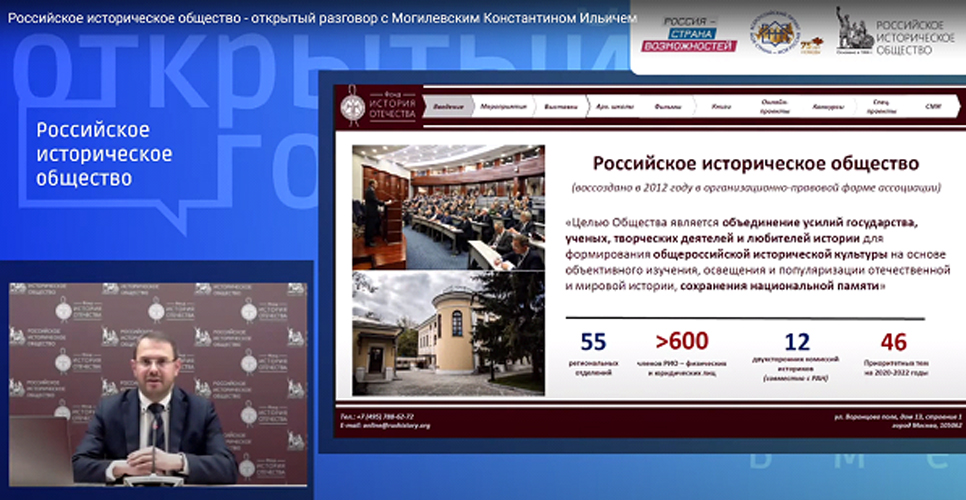Click the 'региональных отделений' label
Viewport: 966px width, 500px height.
click(593, 368)
